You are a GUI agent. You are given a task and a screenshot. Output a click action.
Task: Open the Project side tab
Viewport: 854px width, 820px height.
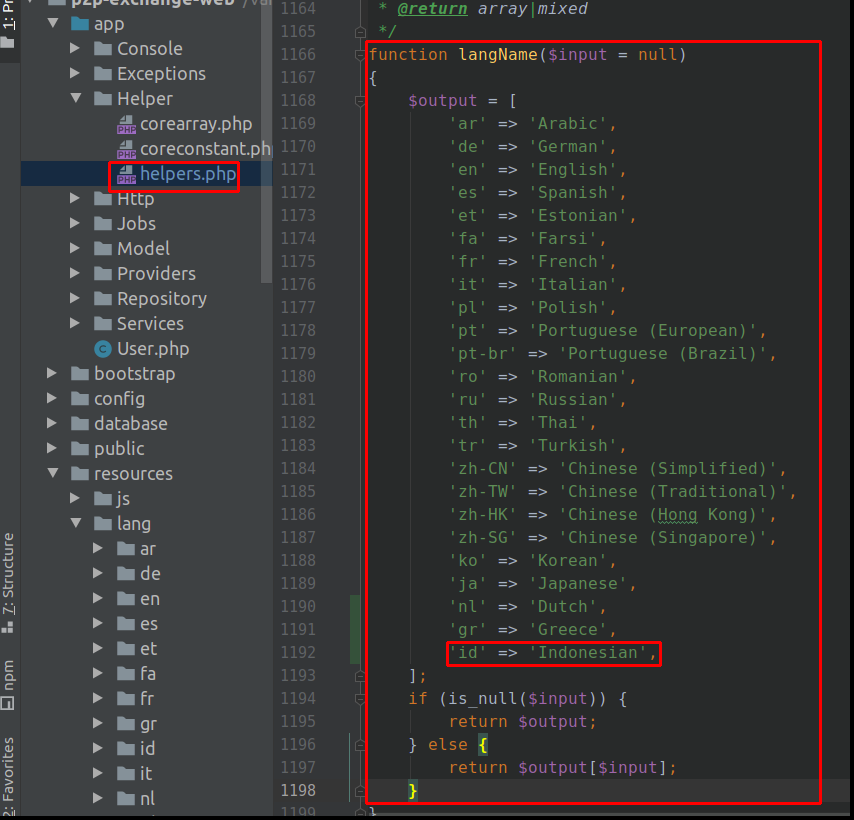pos(9,25)
